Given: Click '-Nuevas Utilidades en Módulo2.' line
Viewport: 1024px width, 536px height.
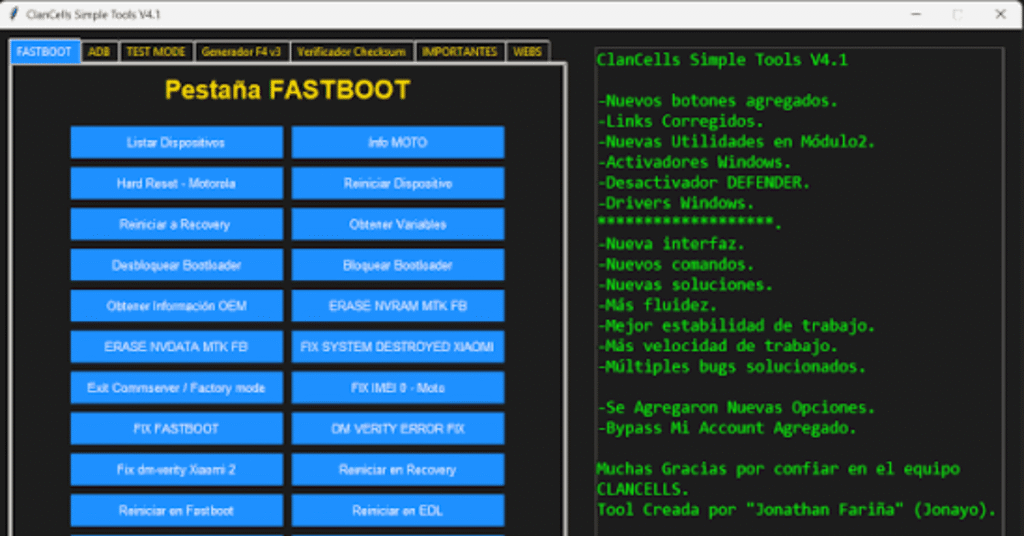Looking at the screenshot, I should 736,142.
